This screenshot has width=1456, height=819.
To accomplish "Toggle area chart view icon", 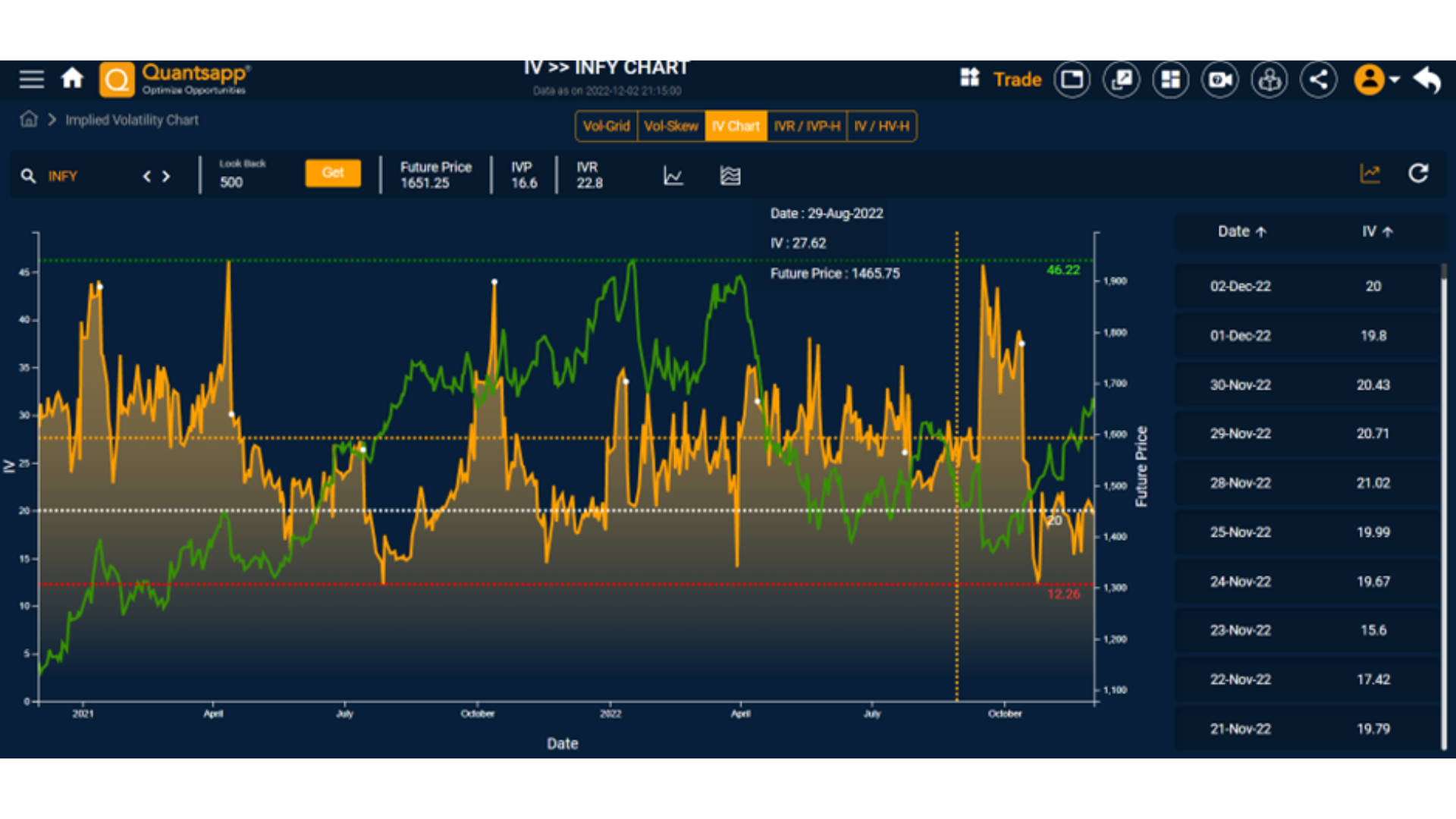I will pyautogui.click(x=730, y=176).
